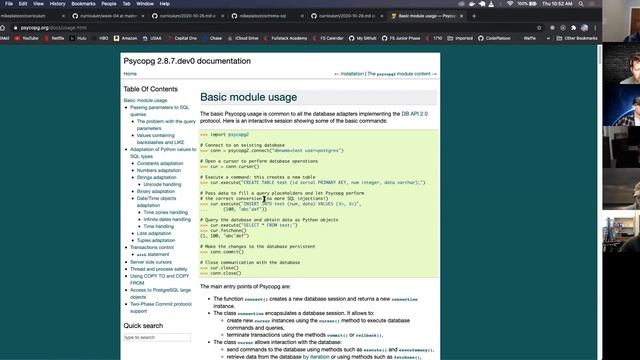Click the VLC cone menu bar icon
Viewport: 640px width, 360px height.
pyautogui.click(x=491, y=4)
